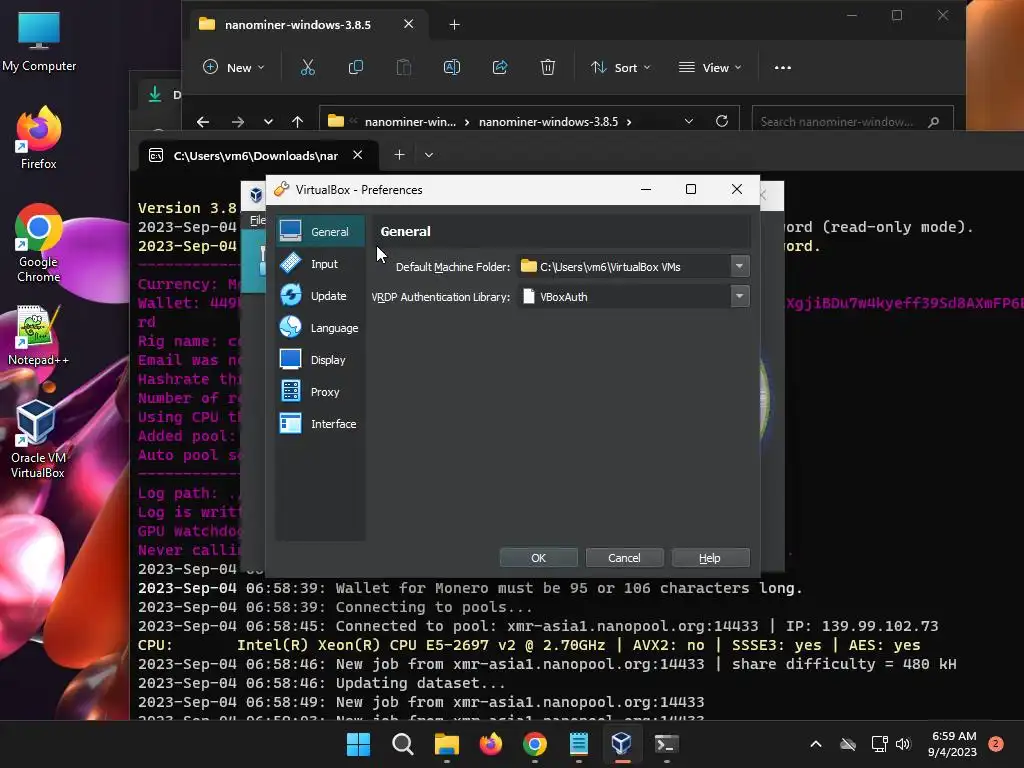Screen dimensions: 1024x768
Task: Switch to VirtualBox from taskbar
Action: (622, 744)
